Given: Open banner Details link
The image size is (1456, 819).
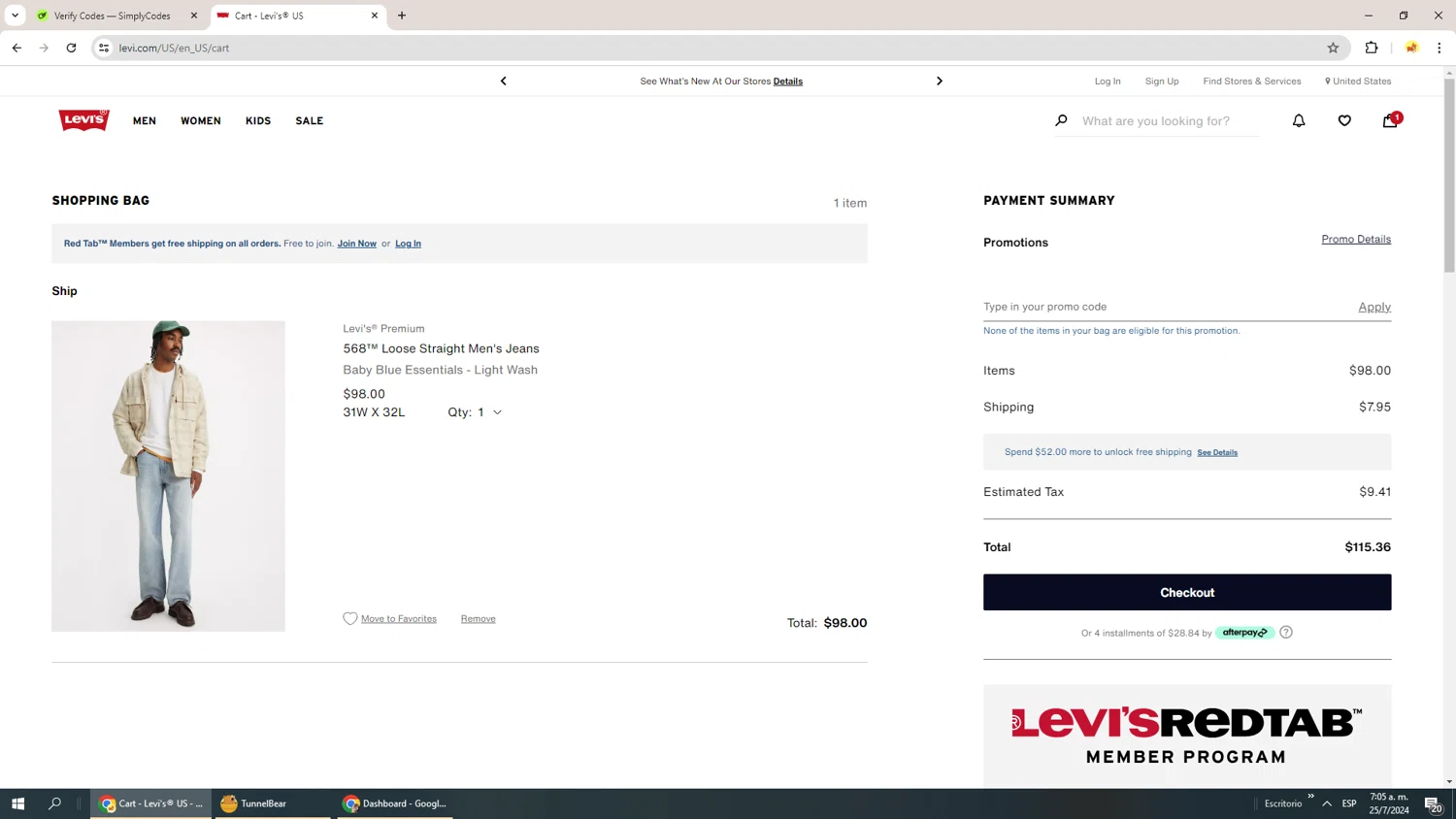Looking at the screenshot, I should (x=788, y=82).
